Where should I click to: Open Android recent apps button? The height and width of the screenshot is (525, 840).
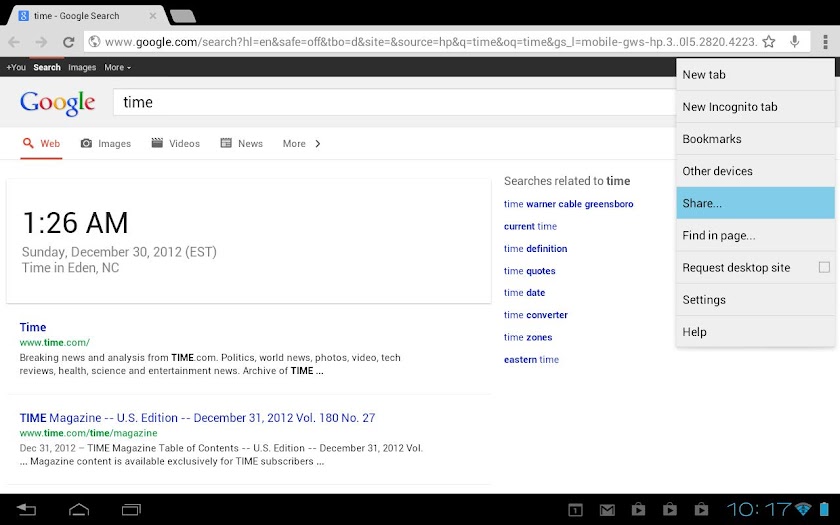131,509
